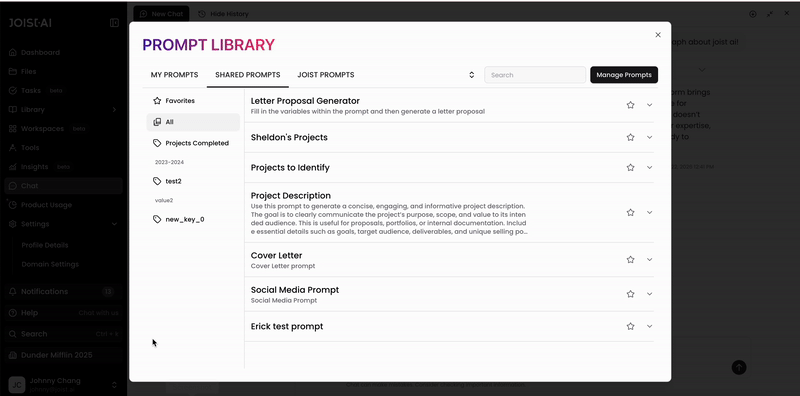800x396 pixels.
Task: Open the Sheldon's Projects prompt title
Action: [x=289, y=137]
